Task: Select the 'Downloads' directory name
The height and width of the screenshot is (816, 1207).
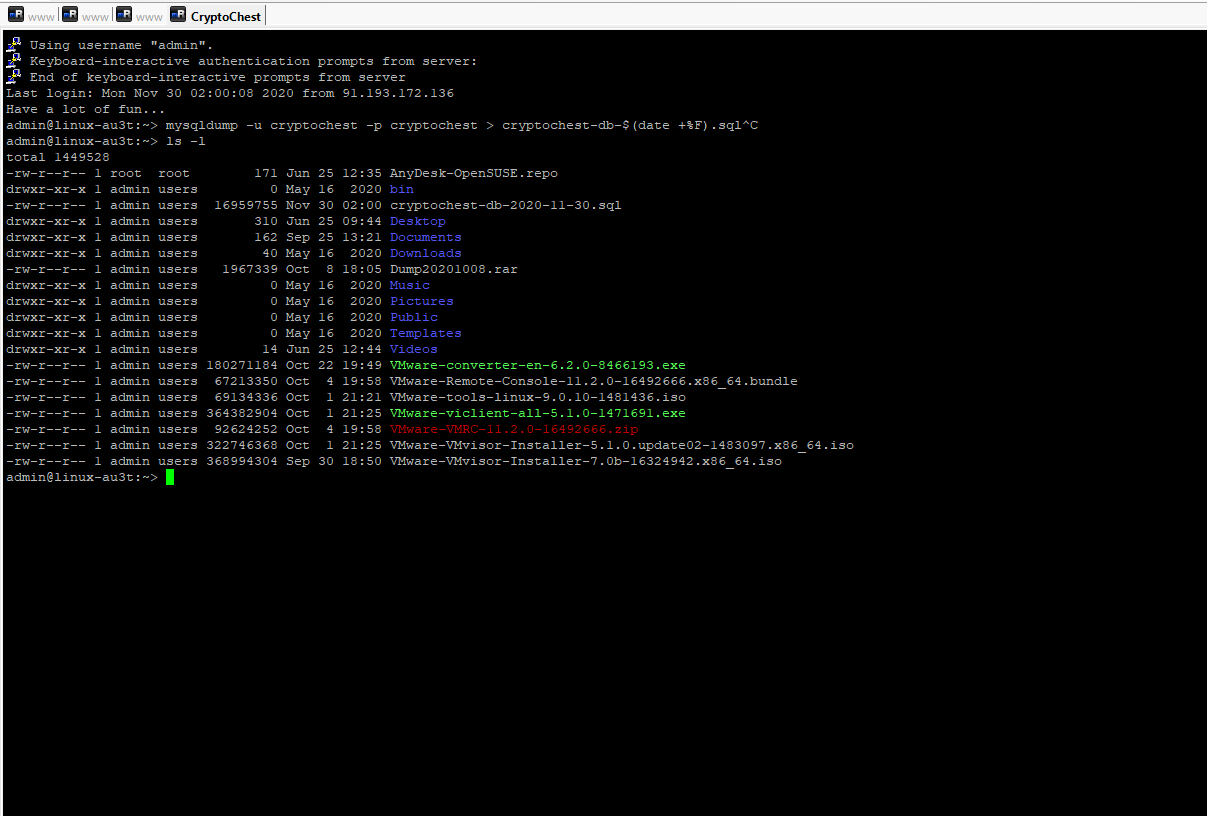Action: coord(426,253)
